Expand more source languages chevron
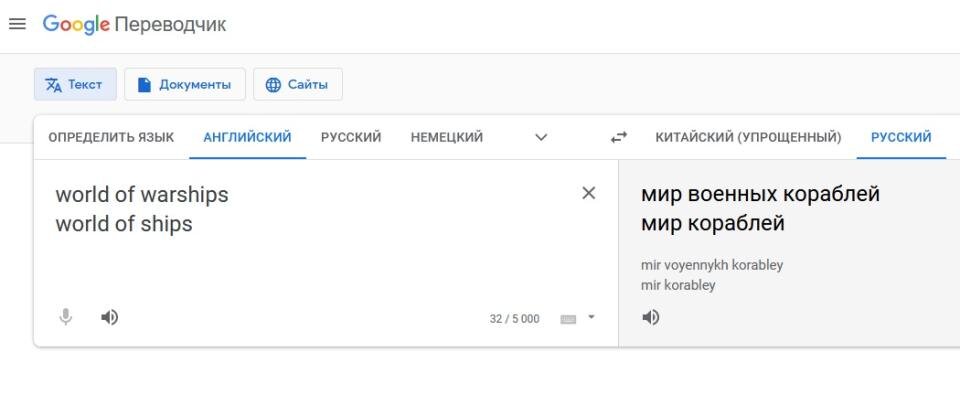 (x=541, y=138)
